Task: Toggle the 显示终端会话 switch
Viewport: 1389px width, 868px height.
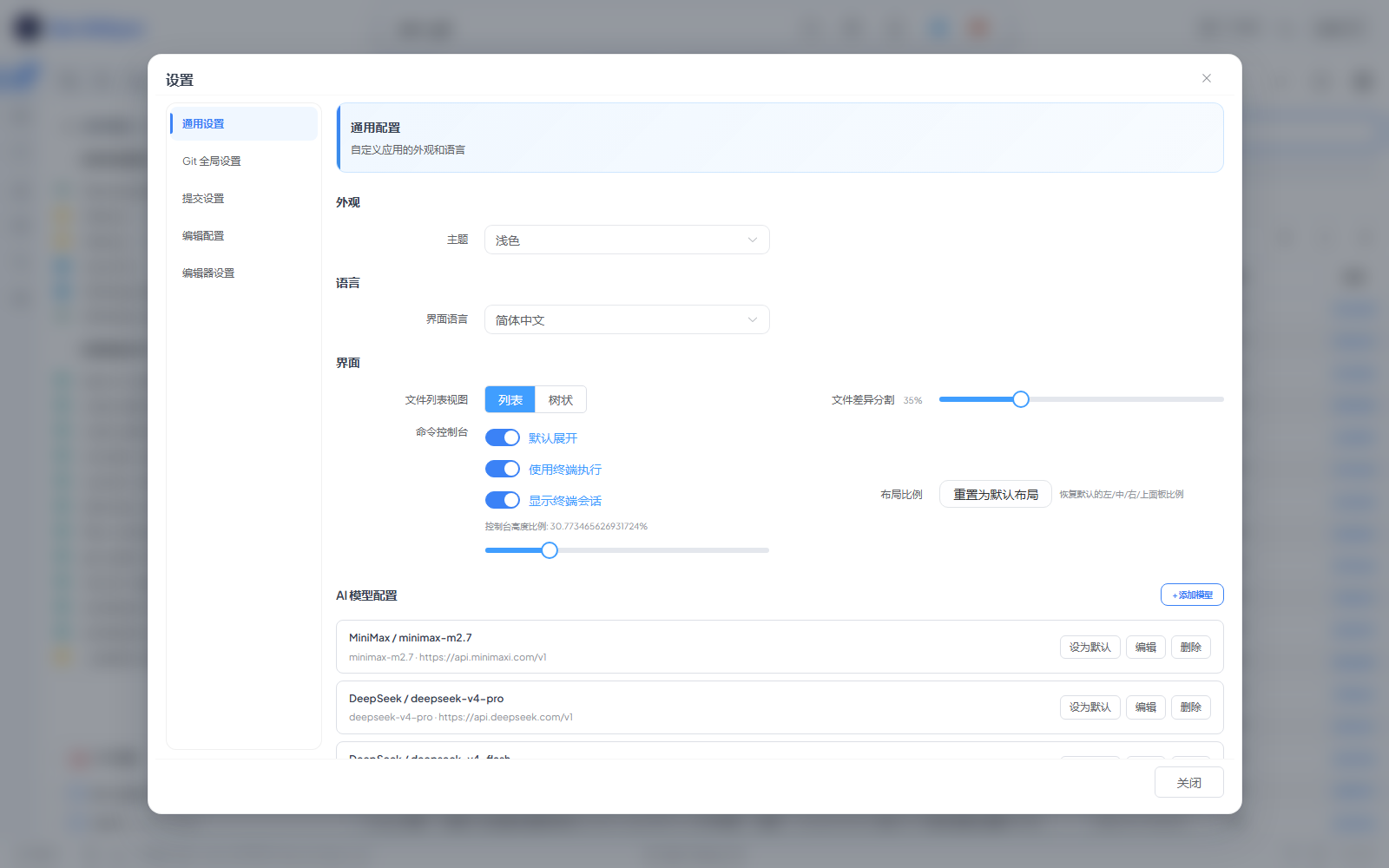Action: pos(503,501)
